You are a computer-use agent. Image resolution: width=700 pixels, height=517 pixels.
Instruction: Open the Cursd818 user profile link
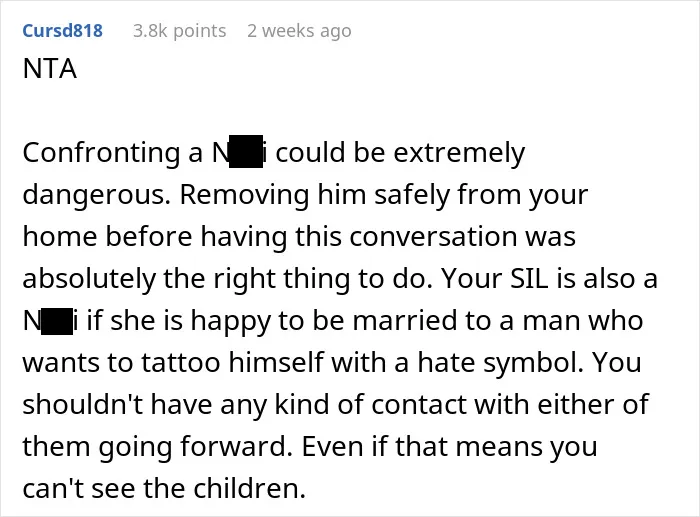tap(62, 31)
